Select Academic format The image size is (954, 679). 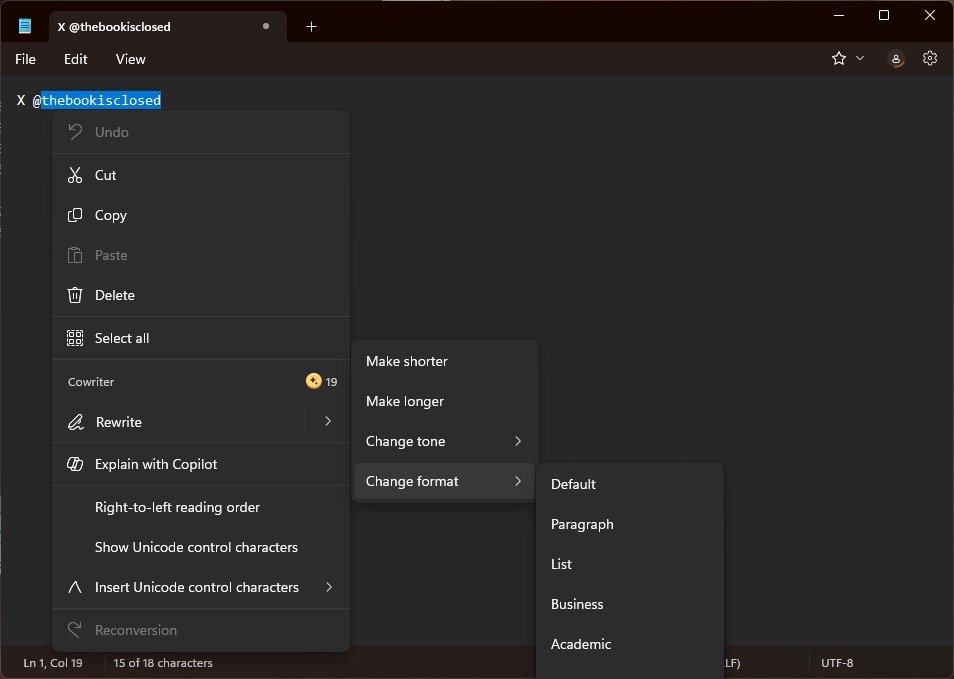click(630, 644)
